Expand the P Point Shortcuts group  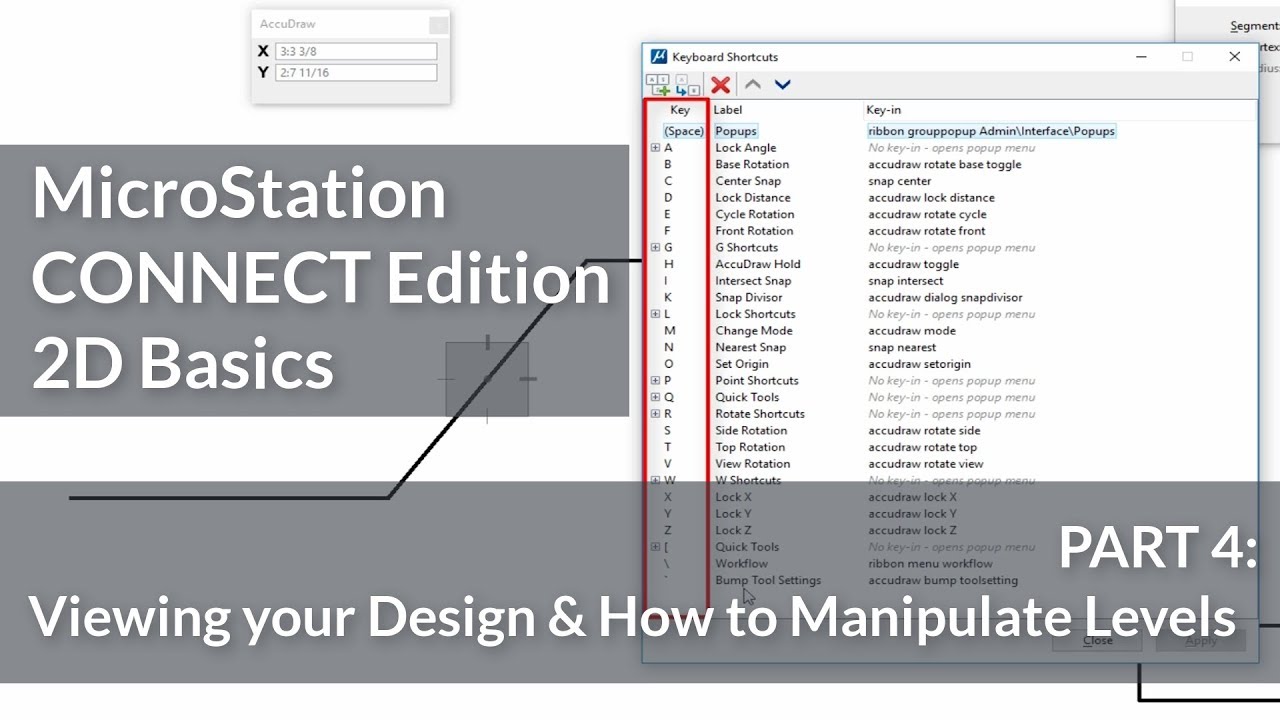pos(655,380)
